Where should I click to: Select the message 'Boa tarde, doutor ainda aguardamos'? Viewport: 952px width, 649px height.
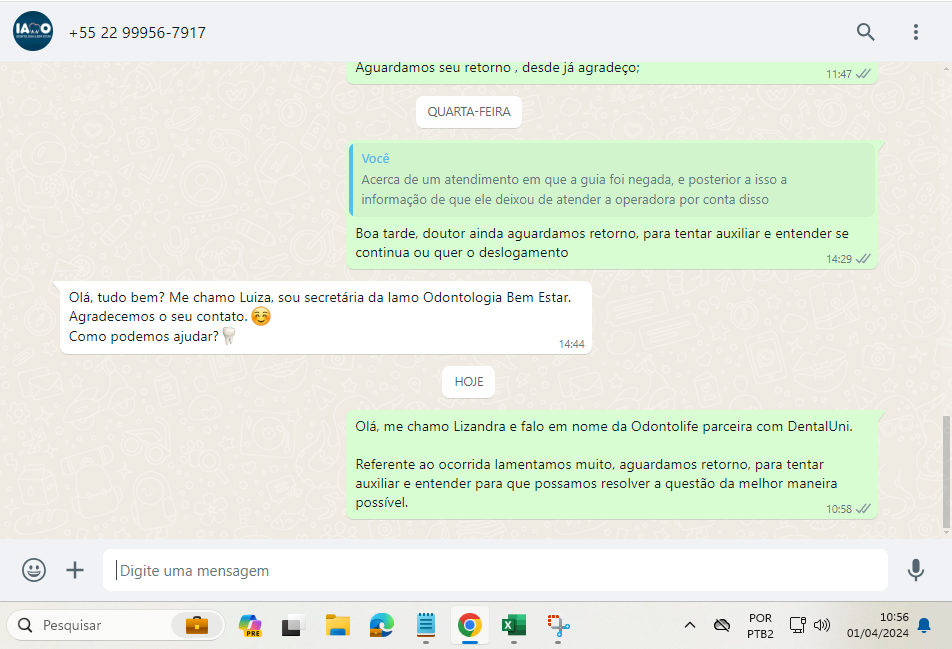pos(612,206)
